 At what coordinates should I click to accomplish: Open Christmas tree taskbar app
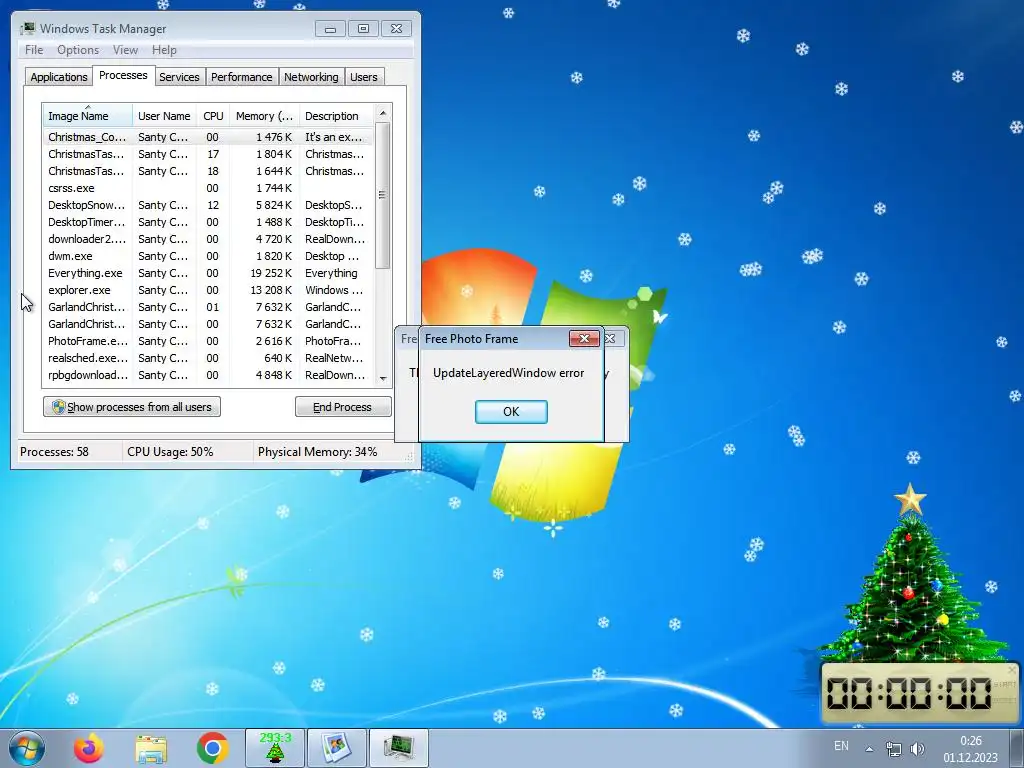click(x=275, y=748)
